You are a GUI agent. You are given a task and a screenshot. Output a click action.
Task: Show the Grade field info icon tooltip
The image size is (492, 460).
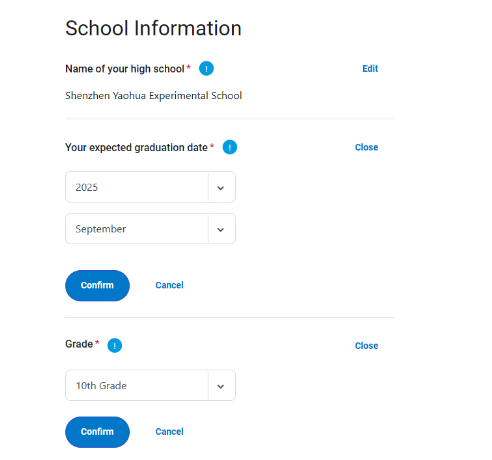(x=115, y=345)
